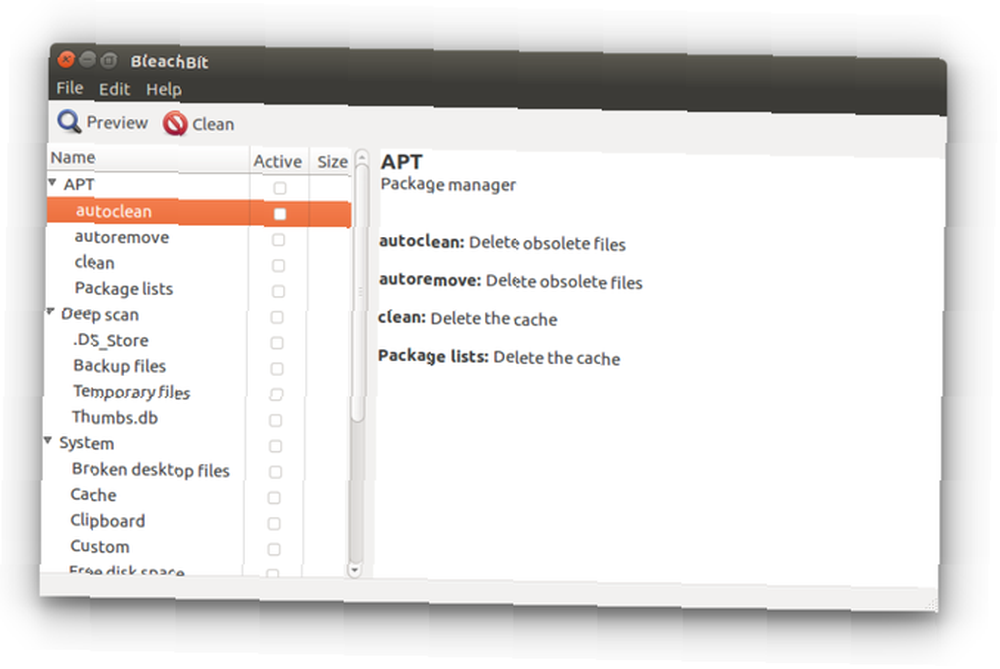Viewport: 1000px width, 669px height.
Task: Minimize the BleachBit window
Action: (x=87, y=60)
